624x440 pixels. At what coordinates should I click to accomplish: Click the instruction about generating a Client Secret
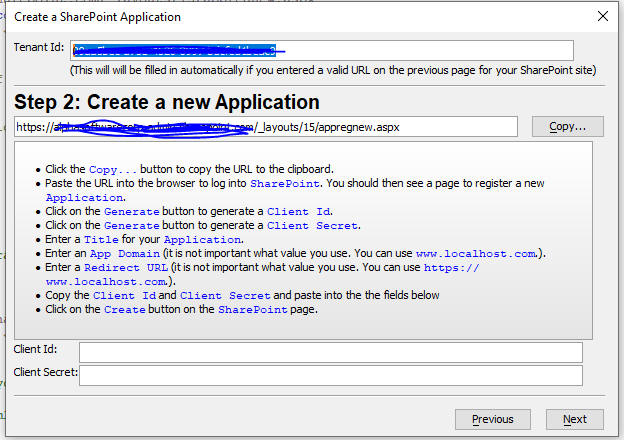203,225
